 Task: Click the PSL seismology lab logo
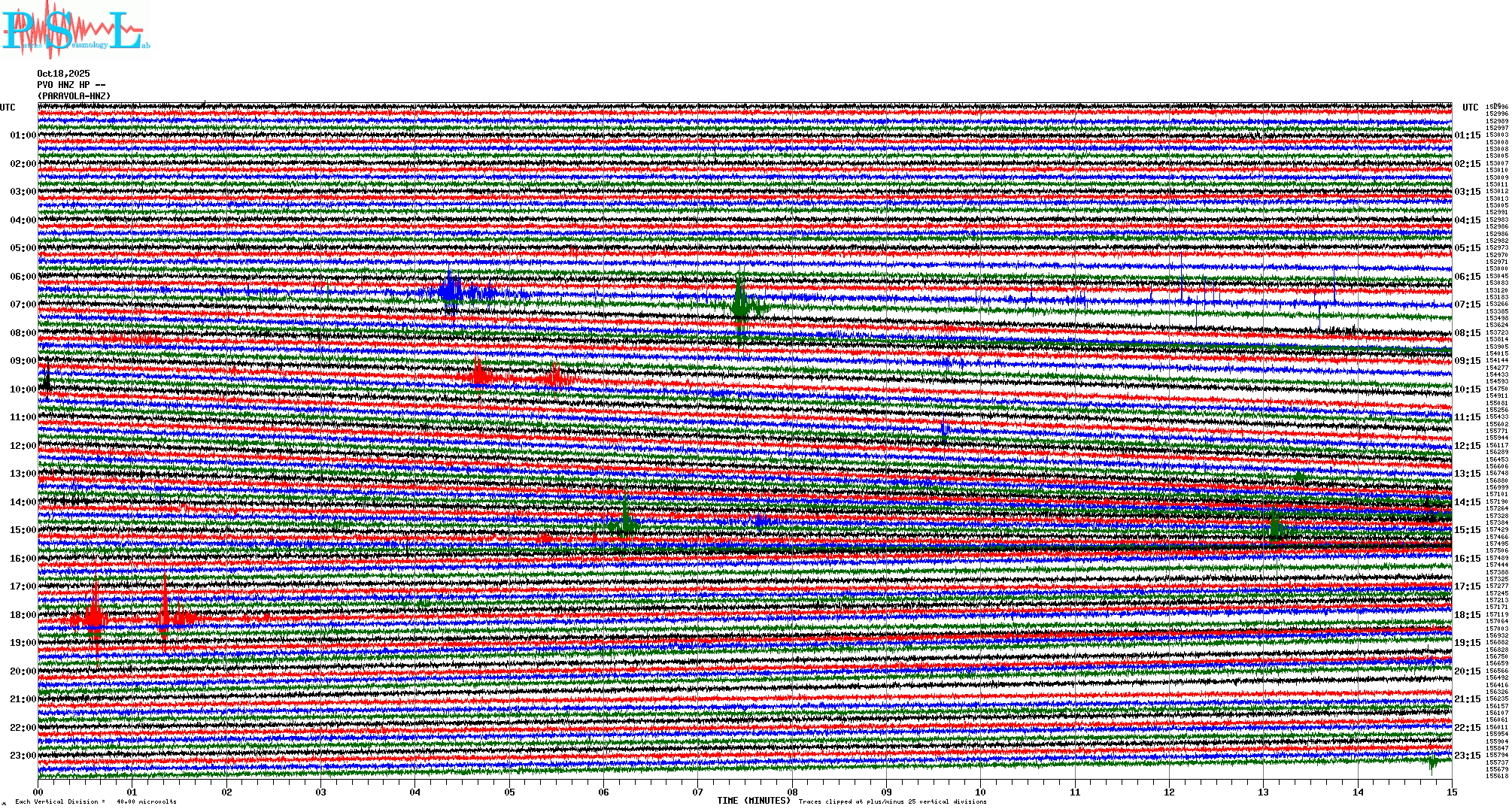pyautogui.click(x=75, y=30)
